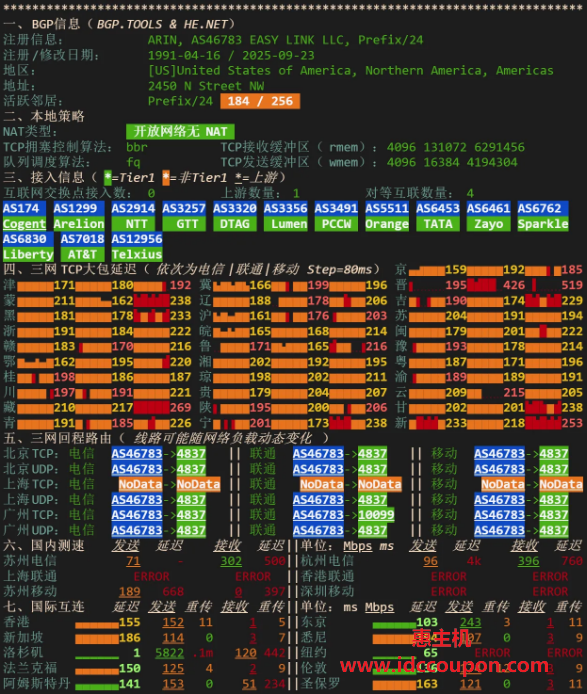Click the AS6762 badge
The height and width of the screenshot is (694, 587).
tap(543, 208)
